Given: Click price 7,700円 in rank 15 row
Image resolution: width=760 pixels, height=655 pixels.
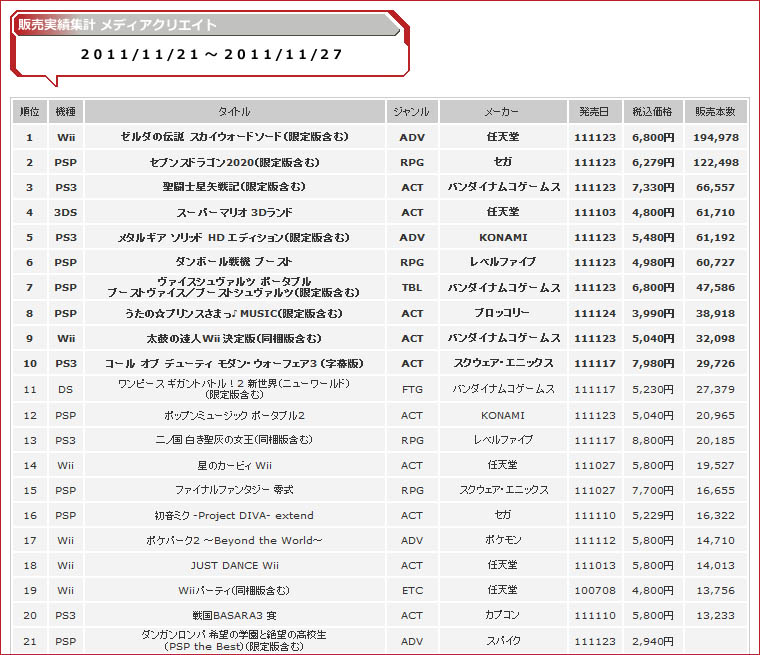Looking at the screenshot, I should click(653, 491).
